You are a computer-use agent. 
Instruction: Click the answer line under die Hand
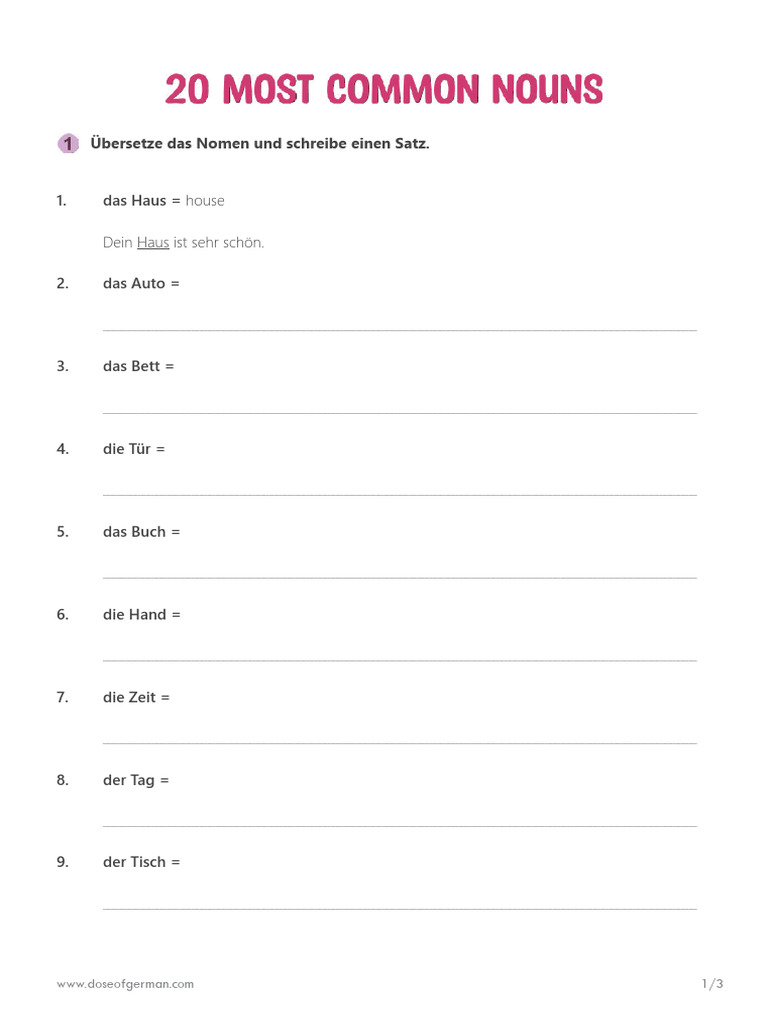[400, 658]
